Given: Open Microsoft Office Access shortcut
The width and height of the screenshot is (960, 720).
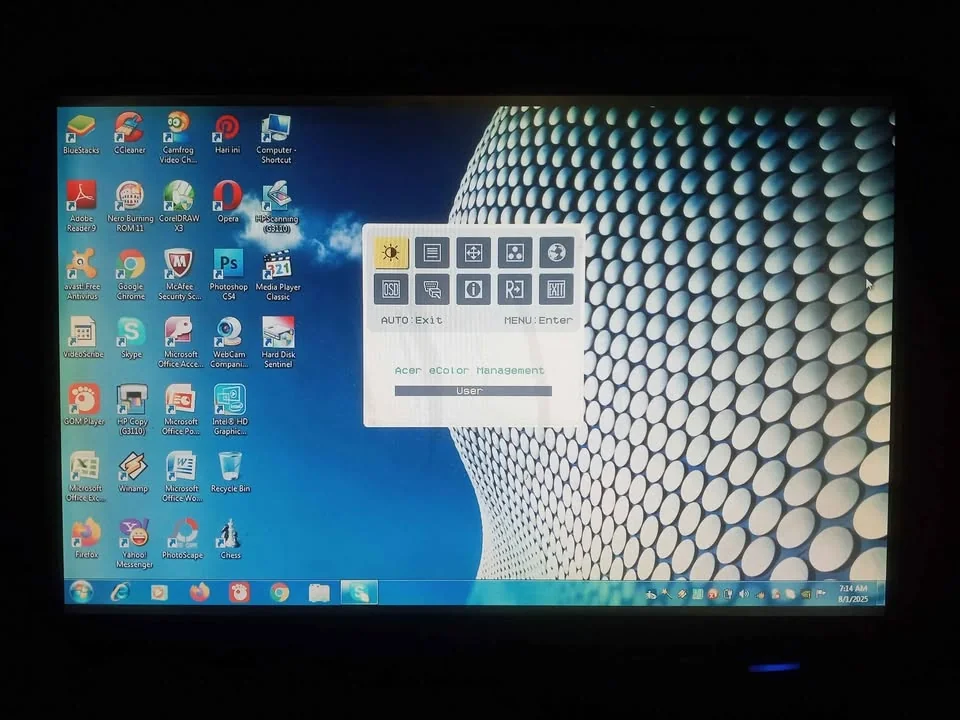Looking at the screenshot, I should (180, 342).
